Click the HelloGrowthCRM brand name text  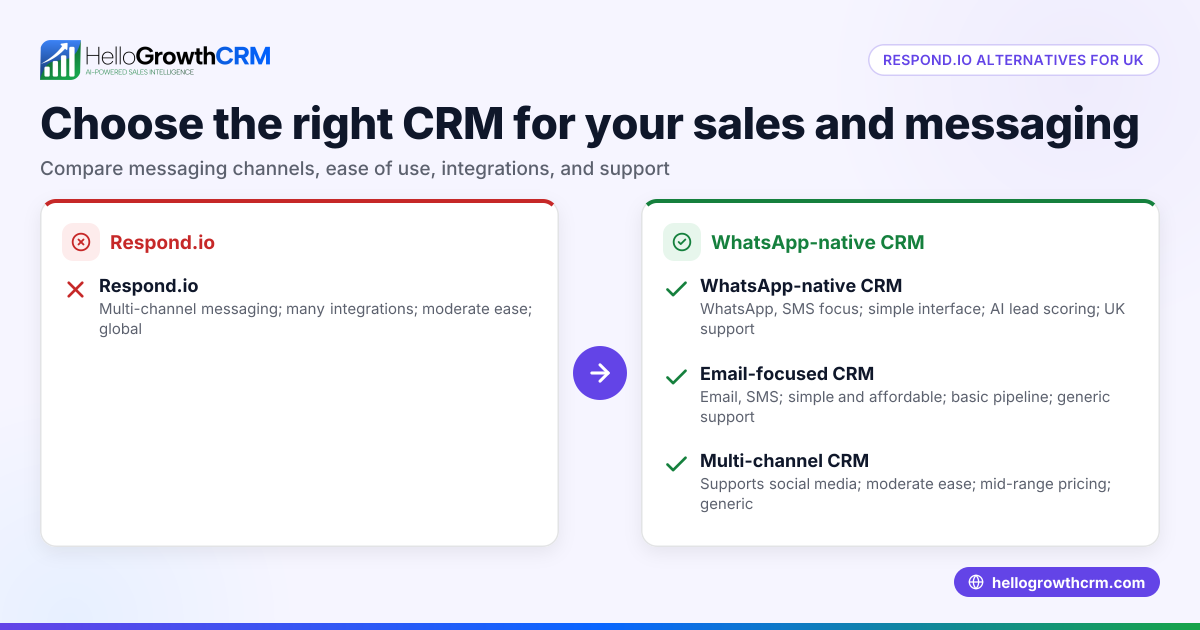178,55
